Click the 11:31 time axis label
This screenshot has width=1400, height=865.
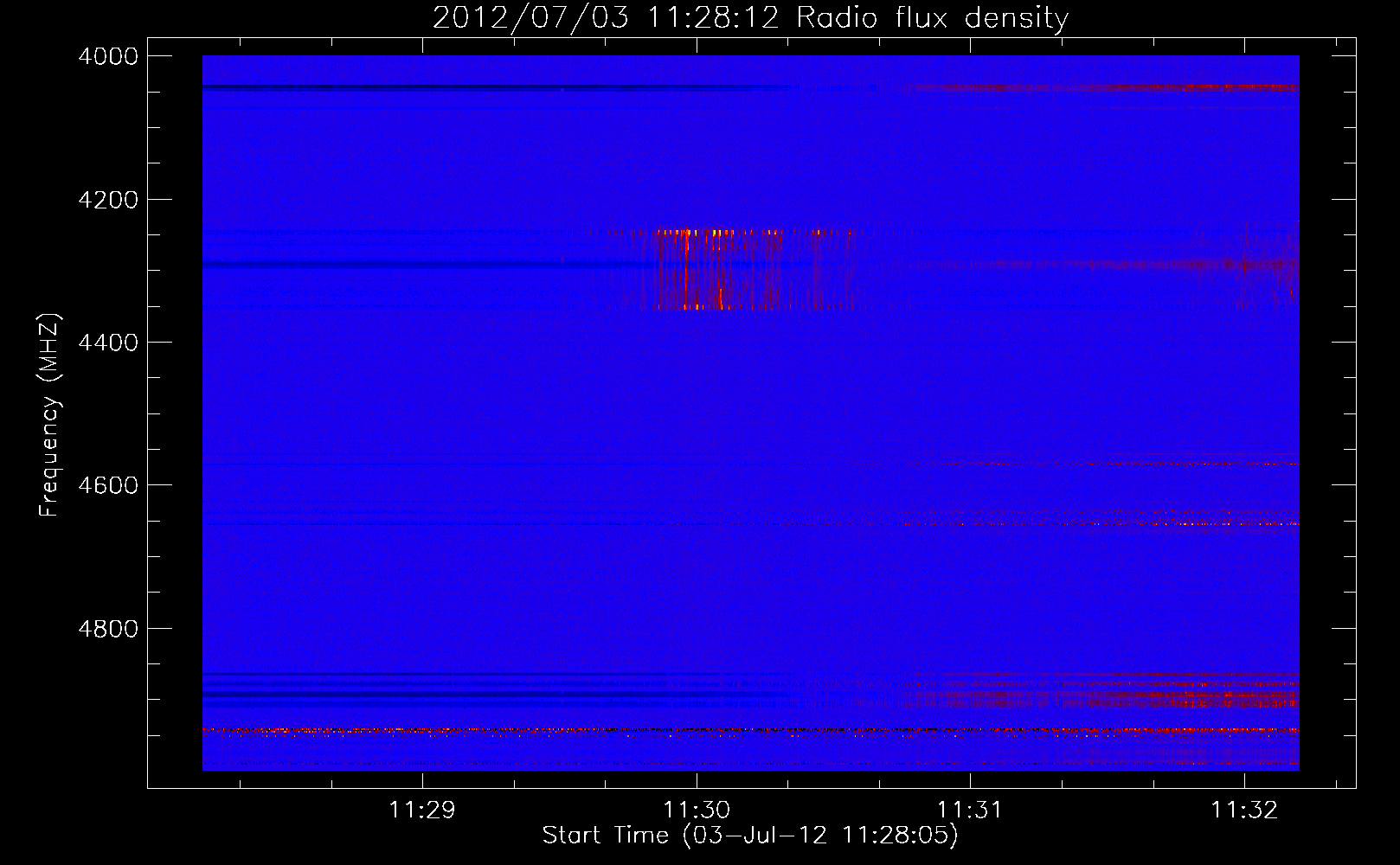click(970, 810)
